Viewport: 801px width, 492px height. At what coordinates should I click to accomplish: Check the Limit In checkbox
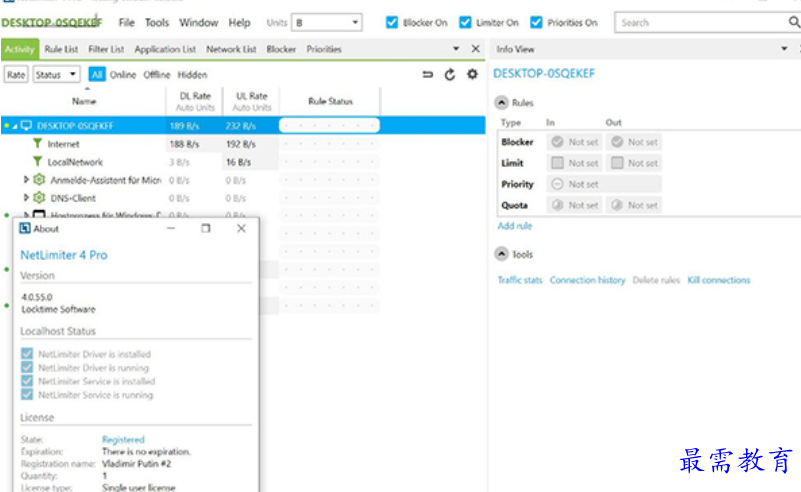coord(558,162)
